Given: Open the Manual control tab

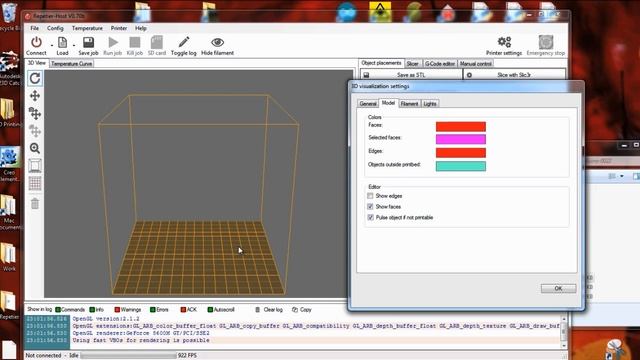Looking at the screenshot, I should [x=476, y=64].
